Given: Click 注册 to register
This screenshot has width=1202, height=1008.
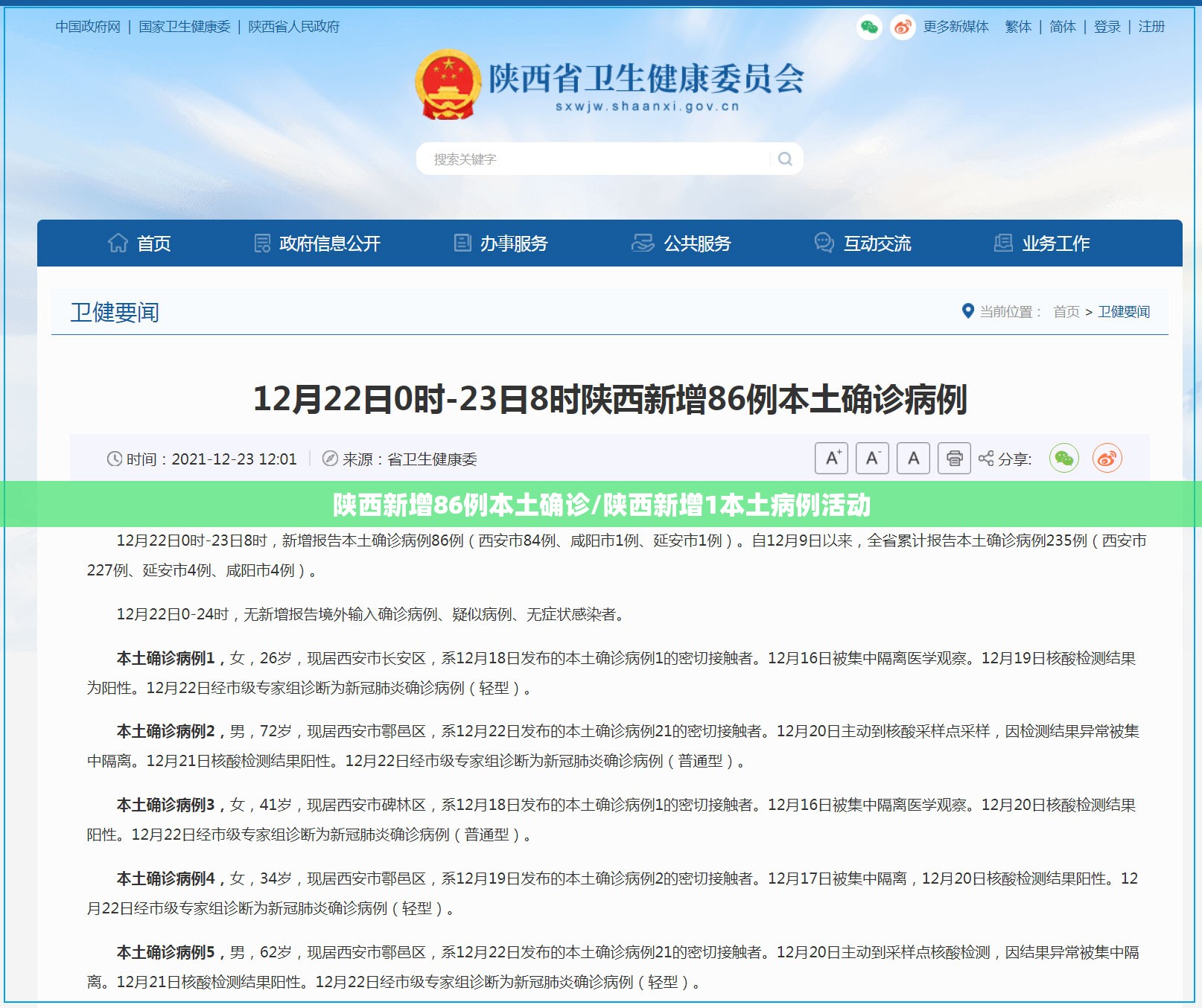Looking at the screenshot, I should (x=1151, y=27).
